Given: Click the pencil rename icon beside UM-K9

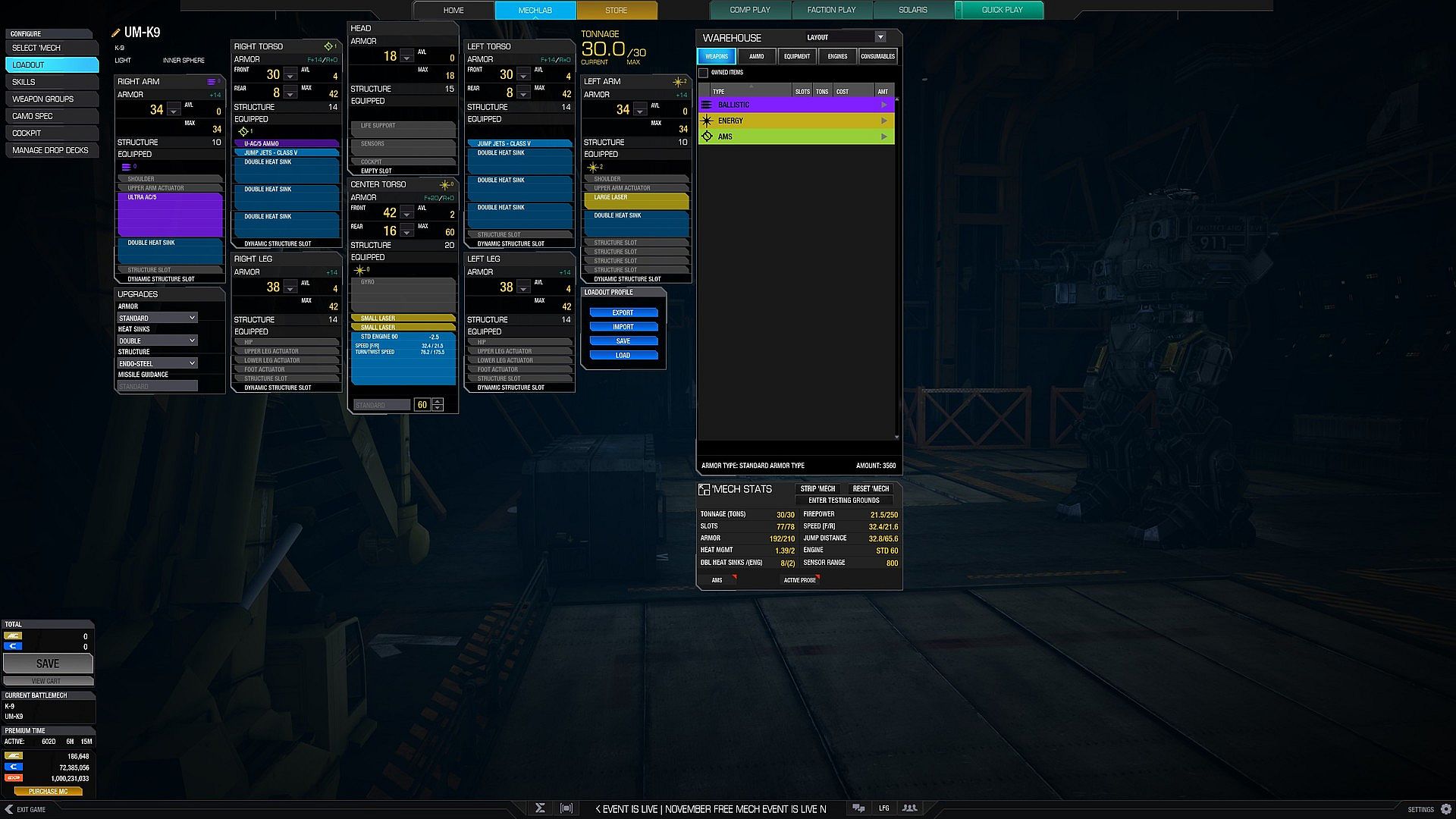Looking at the screenshot, I should tap(116, 33).
